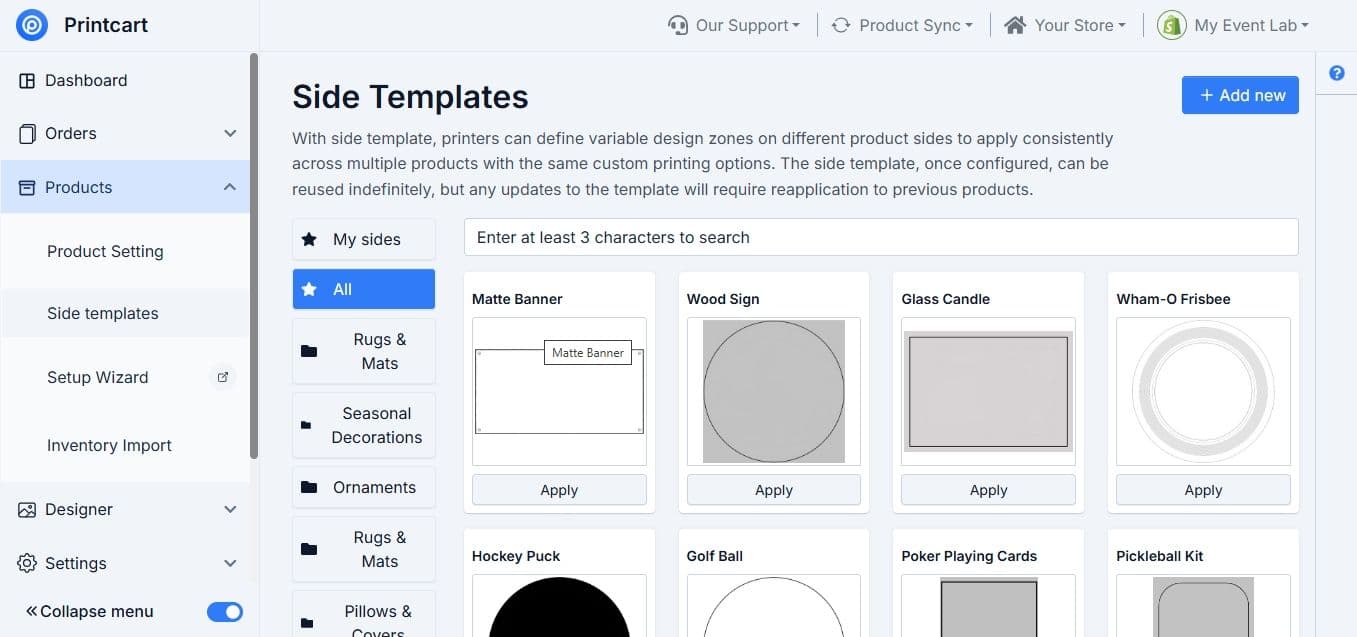
Task: Click the template search input field
Action: (881, 237)
